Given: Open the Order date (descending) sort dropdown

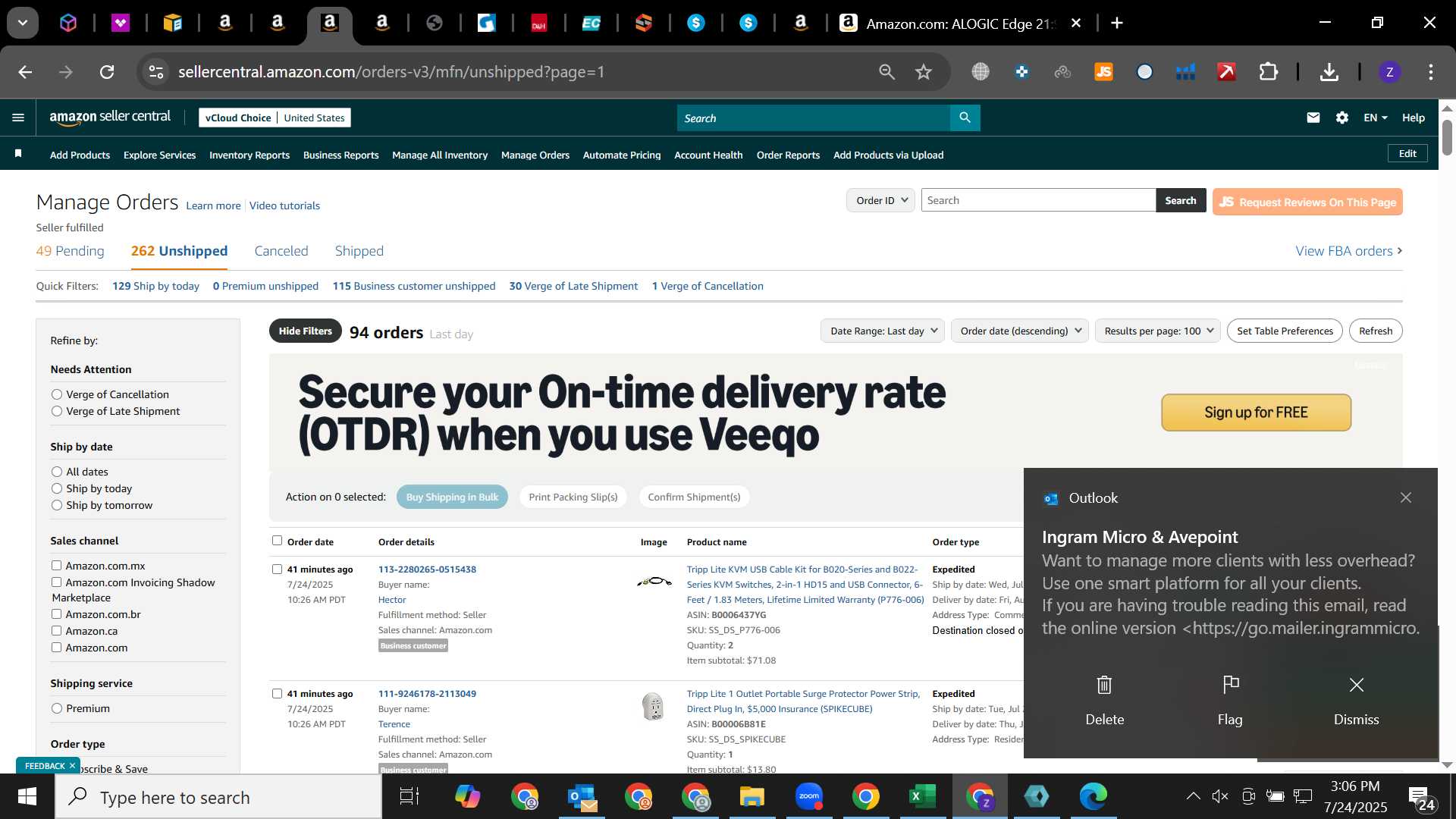Looking at the screenshot, I should [1020, 331].
